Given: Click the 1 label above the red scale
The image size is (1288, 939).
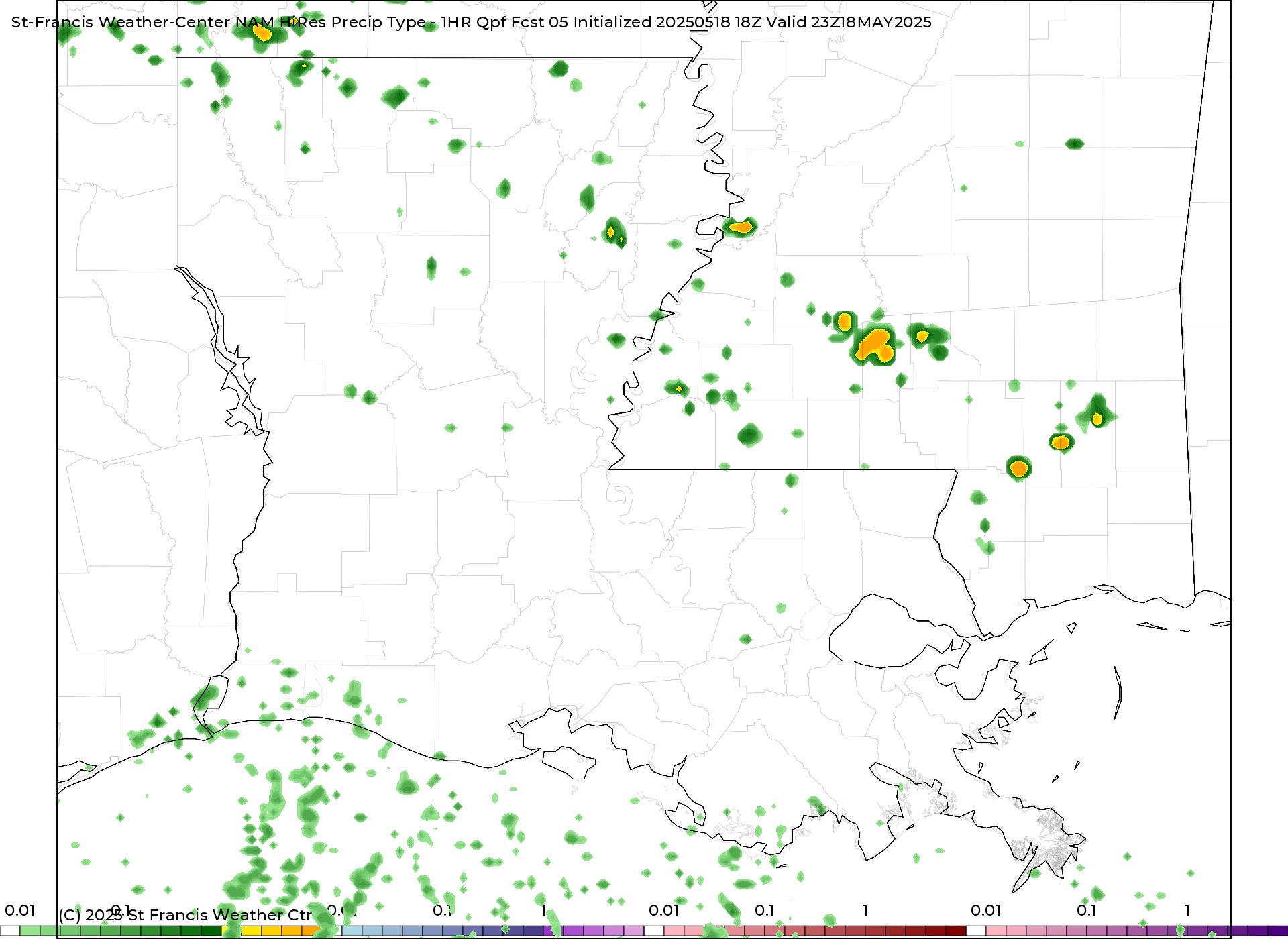Looking at the screenshot, I should 865,910.
